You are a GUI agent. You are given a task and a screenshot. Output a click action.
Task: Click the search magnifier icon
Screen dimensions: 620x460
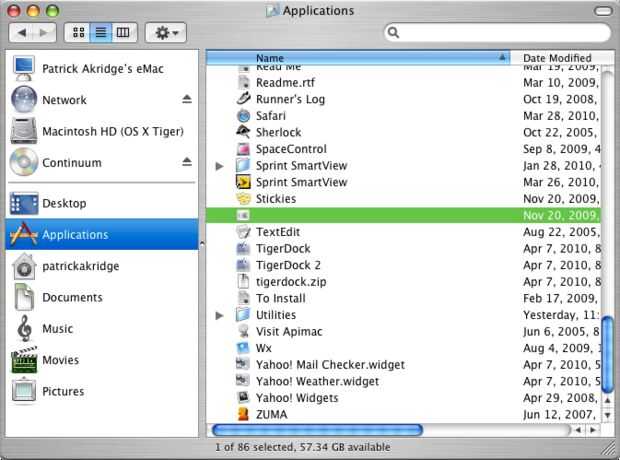tap(393, 32)
